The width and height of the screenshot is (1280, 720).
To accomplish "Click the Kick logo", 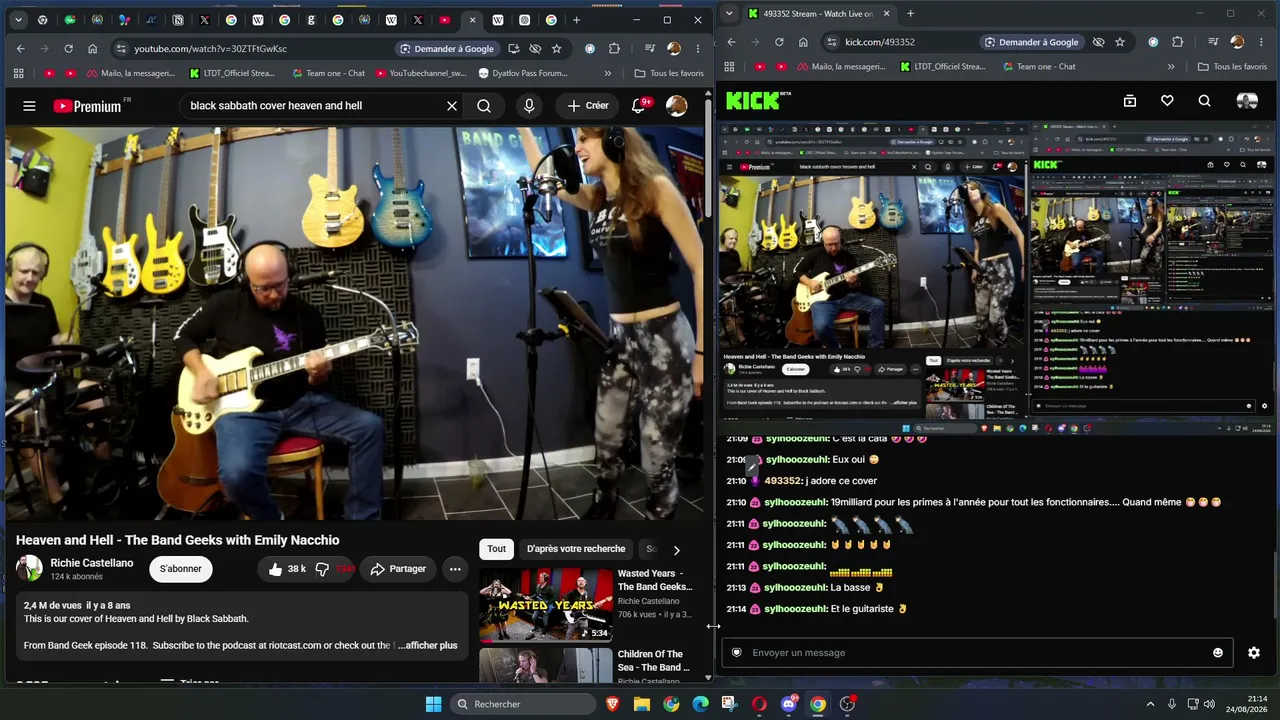I will coord(757,100).
